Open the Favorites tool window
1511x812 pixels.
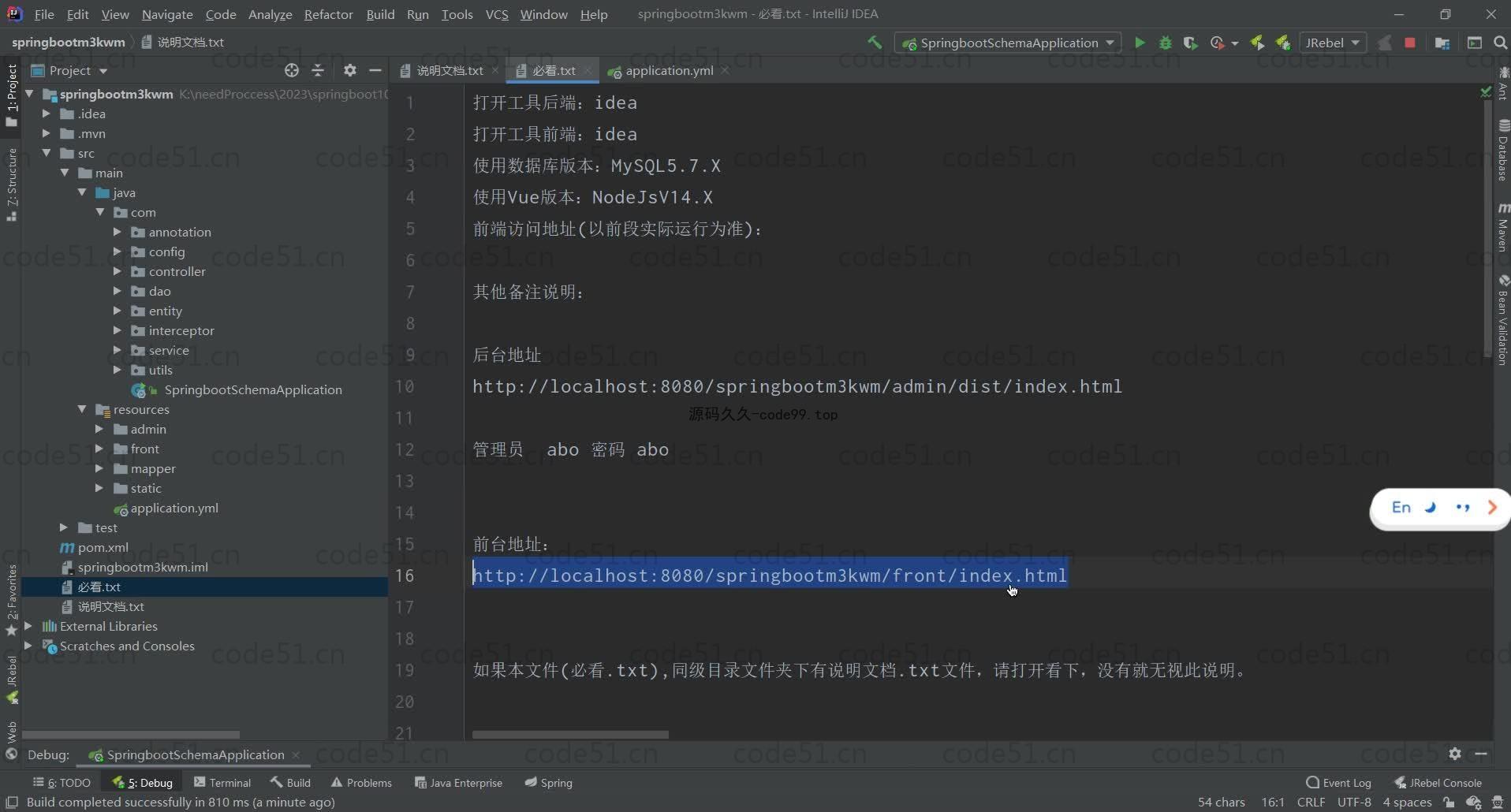click(x=12, y=600)
